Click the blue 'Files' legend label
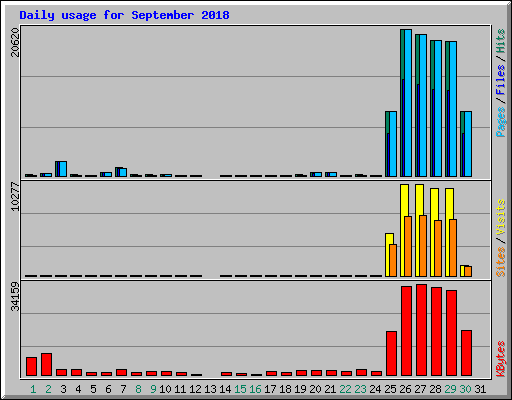 coord(500,79)
